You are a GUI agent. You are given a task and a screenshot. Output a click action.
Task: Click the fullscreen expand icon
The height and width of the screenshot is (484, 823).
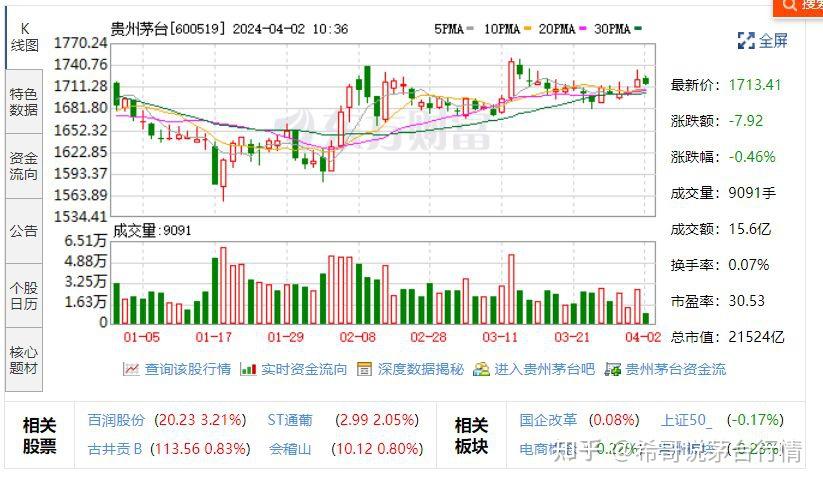click(x=746, y=40)
